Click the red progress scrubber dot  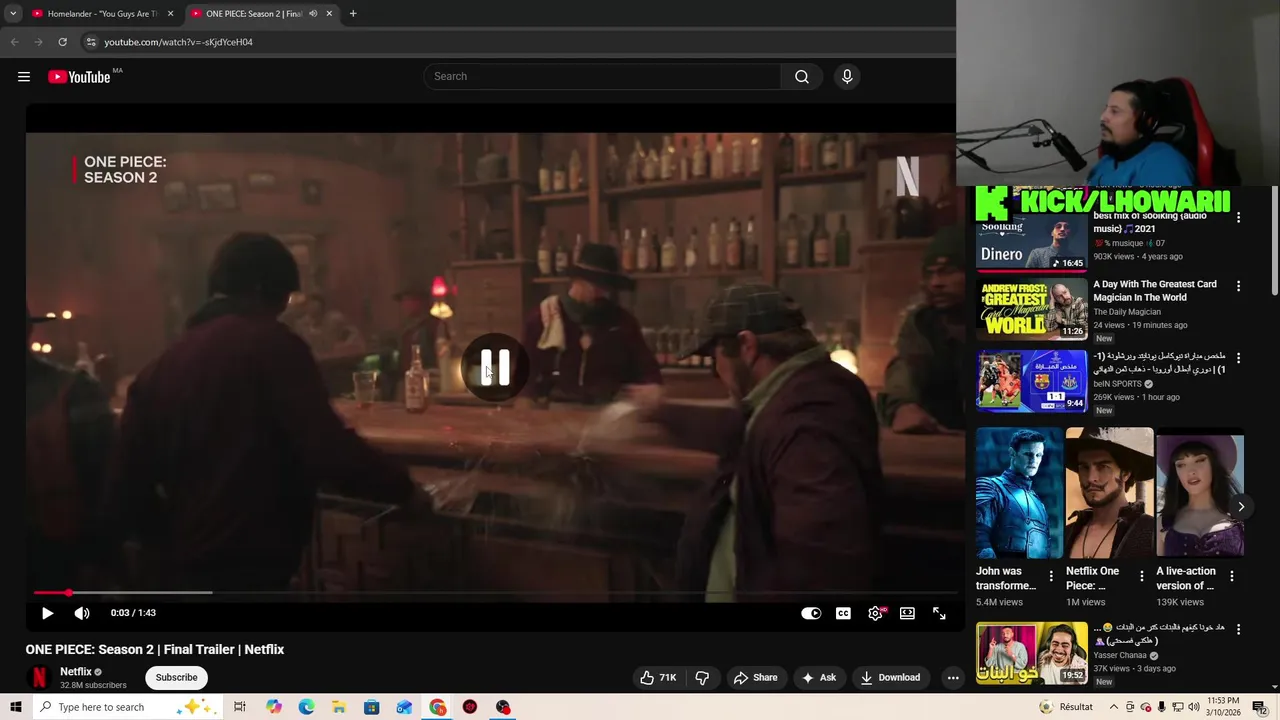(68, 593)
